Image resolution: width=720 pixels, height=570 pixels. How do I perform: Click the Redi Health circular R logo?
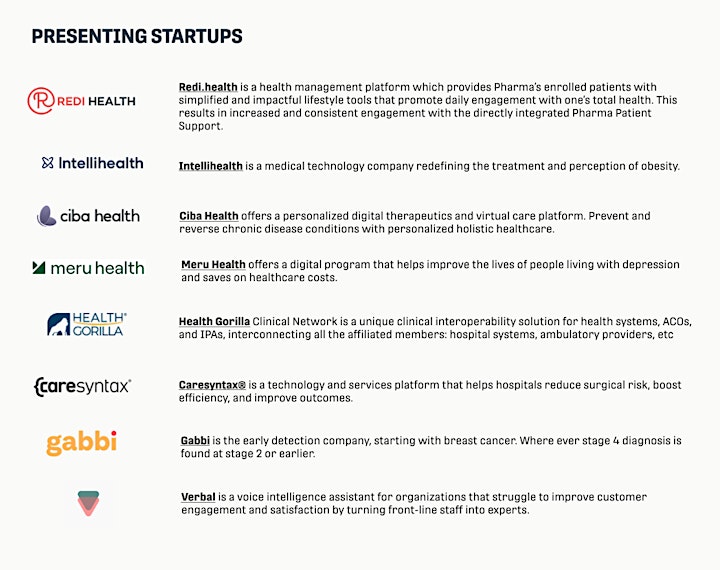(x=41, y=101)
